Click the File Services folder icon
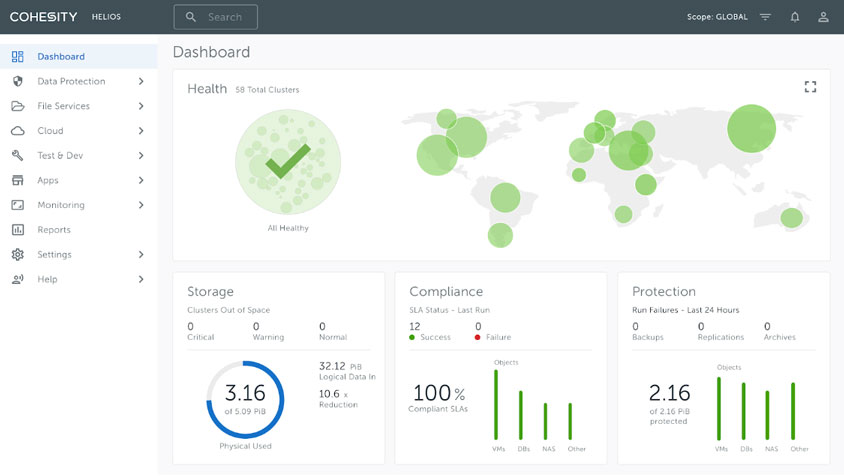844x476 pixels. (17, 106)
